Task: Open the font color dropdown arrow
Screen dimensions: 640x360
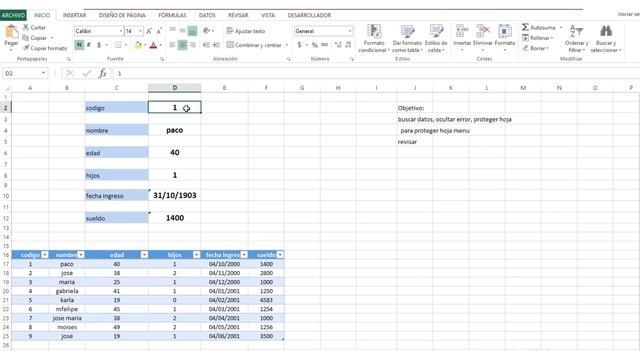Action: (160, 45)
